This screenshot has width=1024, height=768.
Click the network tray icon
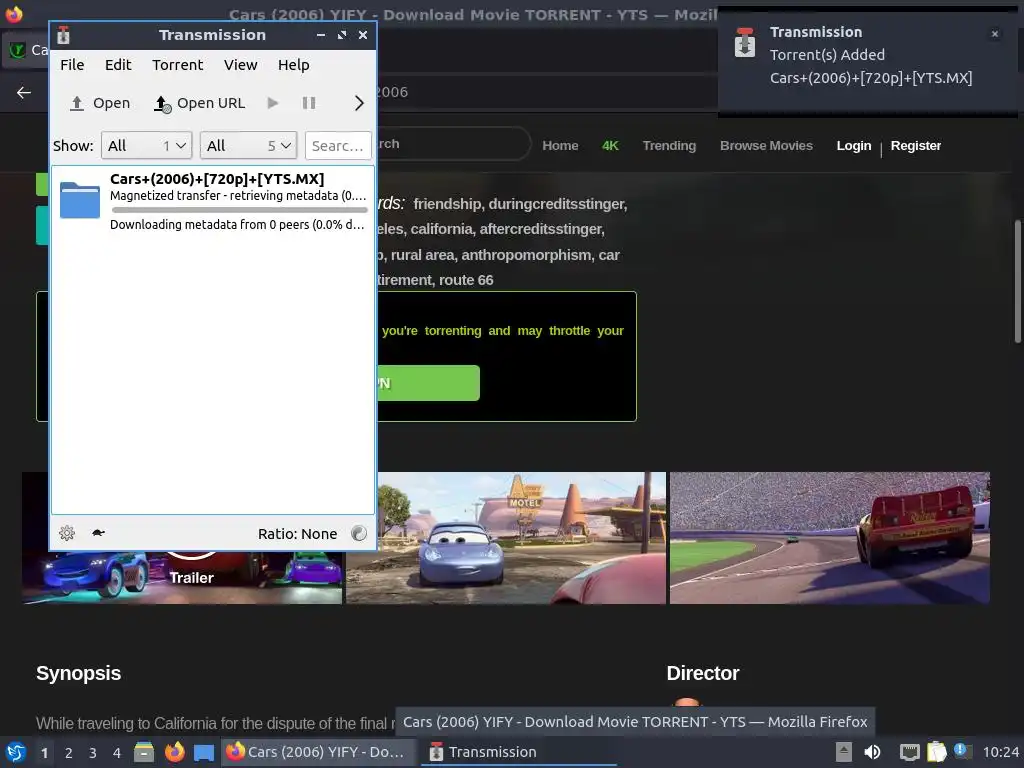tap(909, 752)
